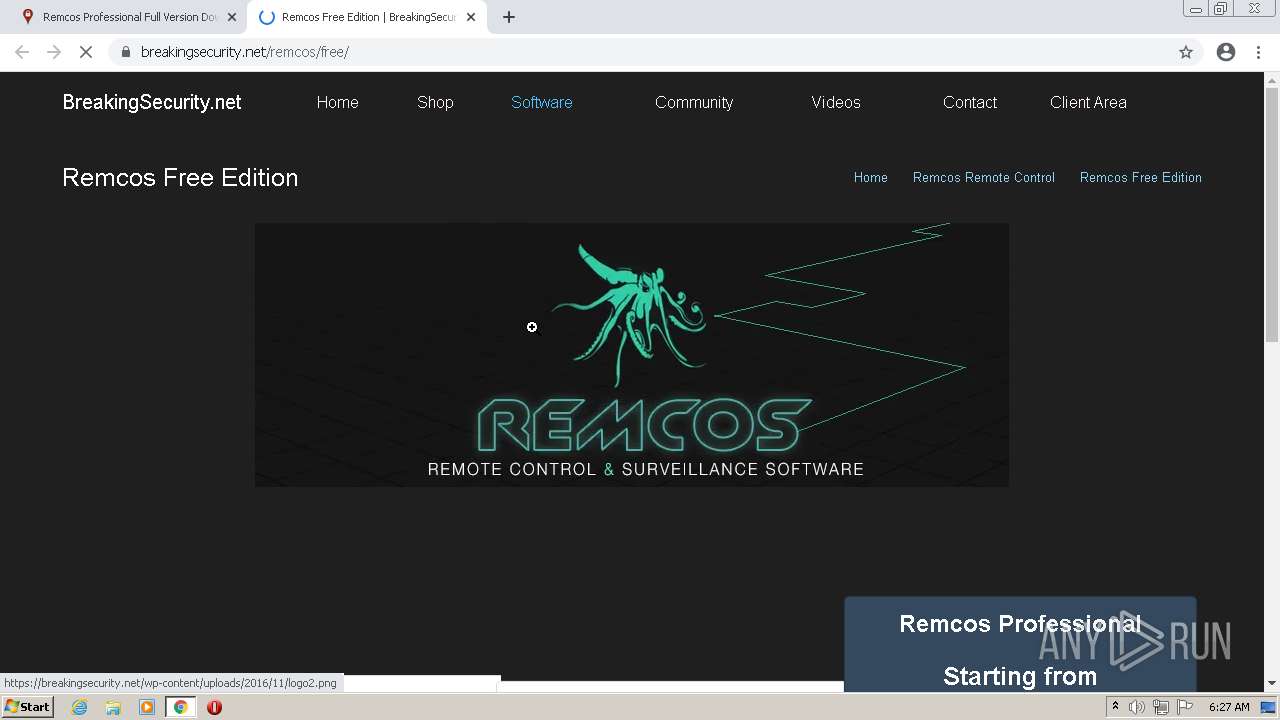Click the page vertical scrollbar thumb
Screen dimensions: 1280x720
tap(1272, 215)
